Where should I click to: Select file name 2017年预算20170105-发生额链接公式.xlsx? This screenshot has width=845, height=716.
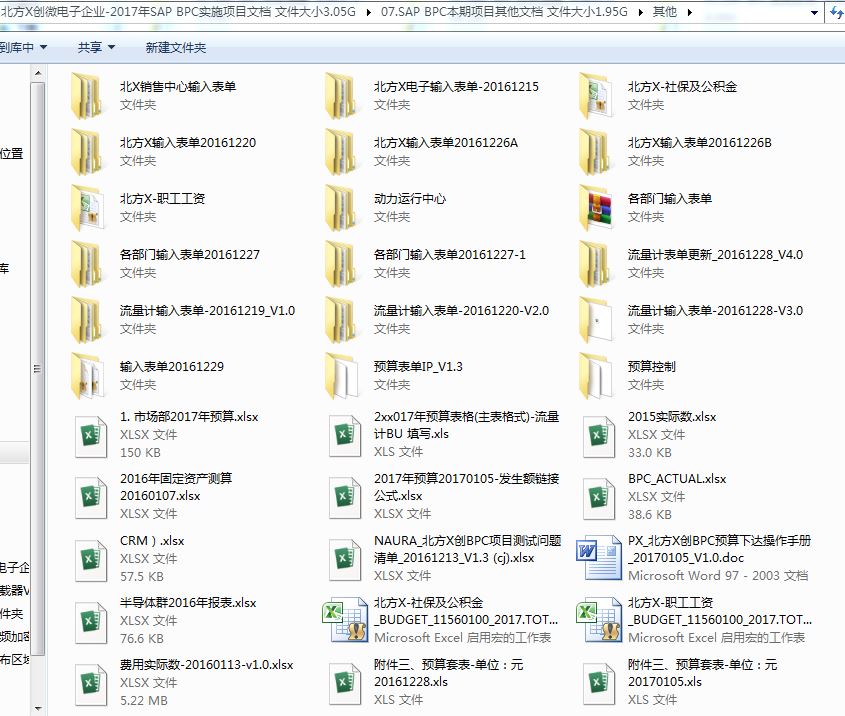tap(467, 487)
